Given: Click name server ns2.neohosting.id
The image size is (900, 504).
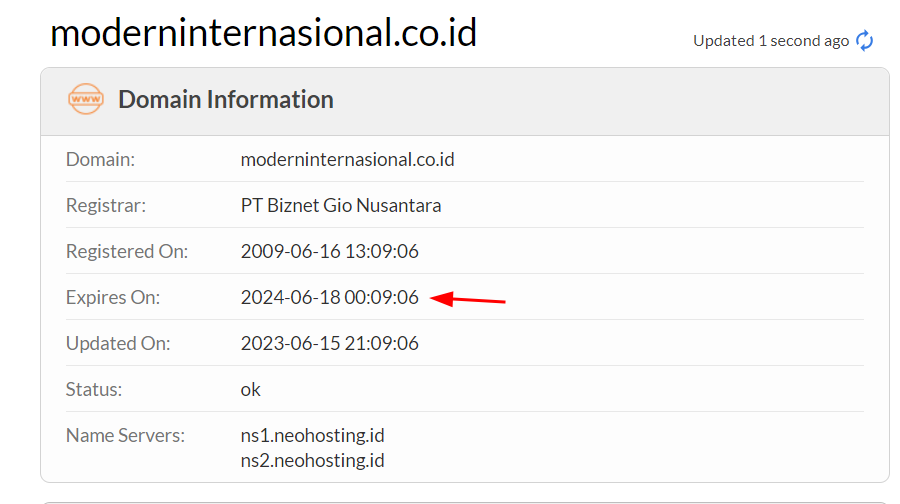Looking at the screenshot, I should coord(312,460).
